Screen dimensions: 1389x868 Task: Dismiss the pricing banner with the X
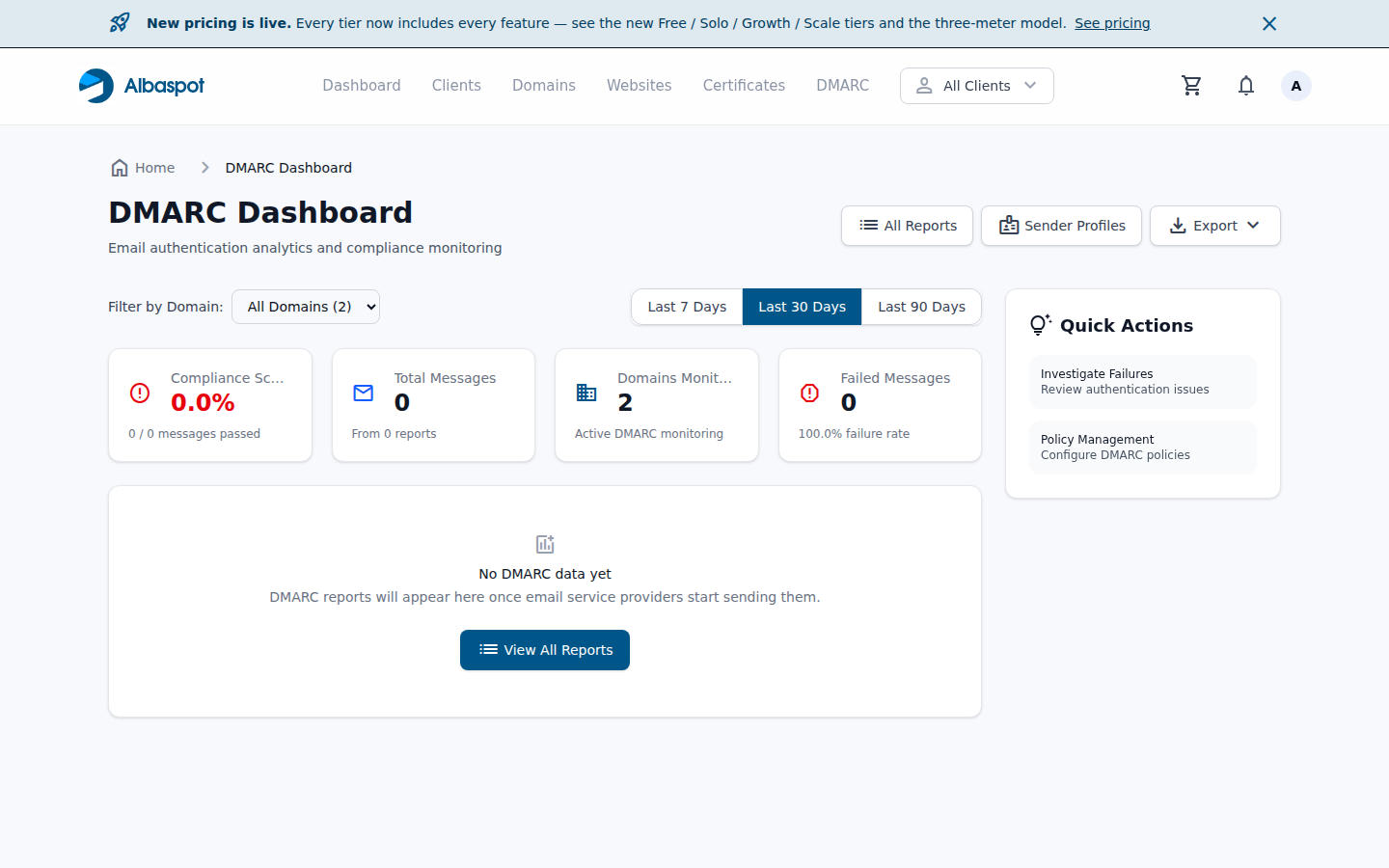tap(1269, 23)
